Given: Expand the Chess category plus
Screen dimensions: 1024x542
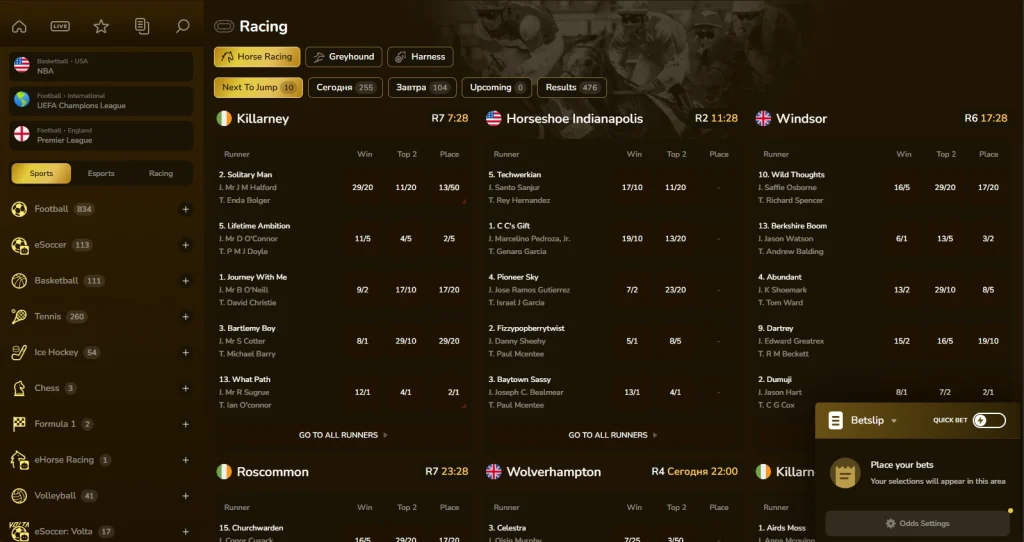Looking at the screenshot, I should [x=185, y=388].
